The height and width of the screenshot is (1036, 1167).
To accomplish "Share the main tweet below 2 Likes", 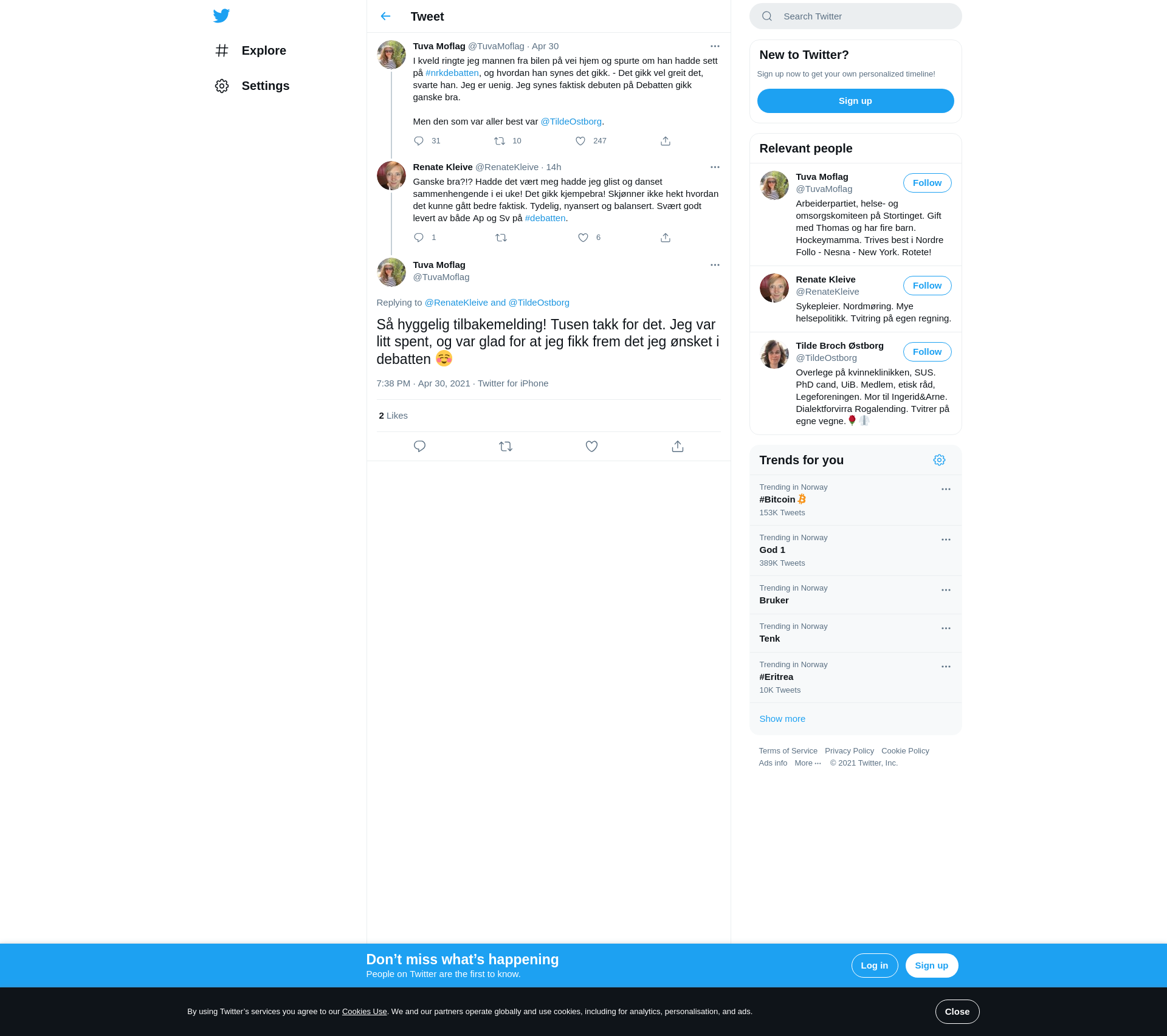I will coord(678,447).
